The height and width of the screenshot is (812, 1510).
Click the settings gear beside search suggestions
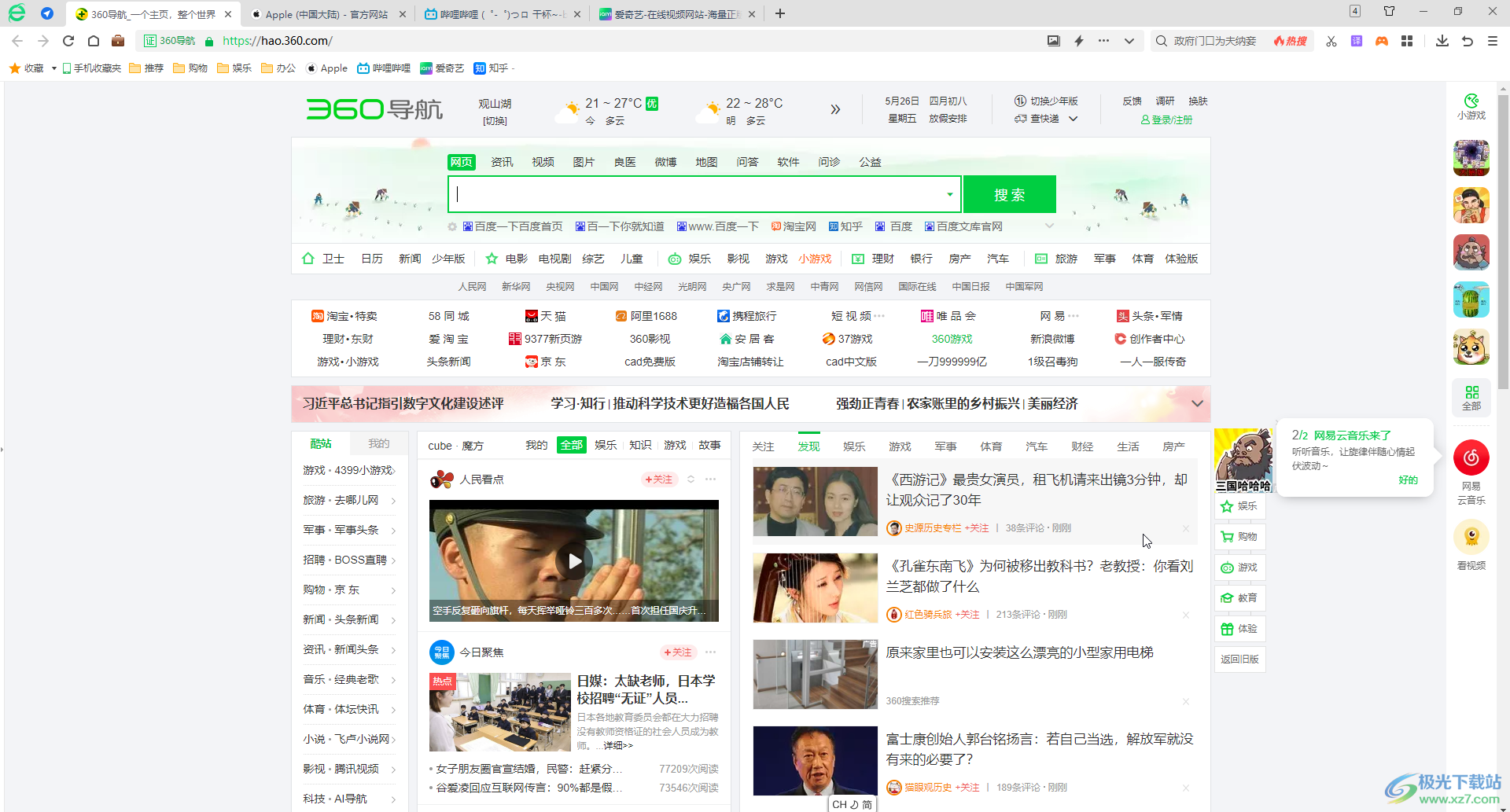(x=452, y=227)
